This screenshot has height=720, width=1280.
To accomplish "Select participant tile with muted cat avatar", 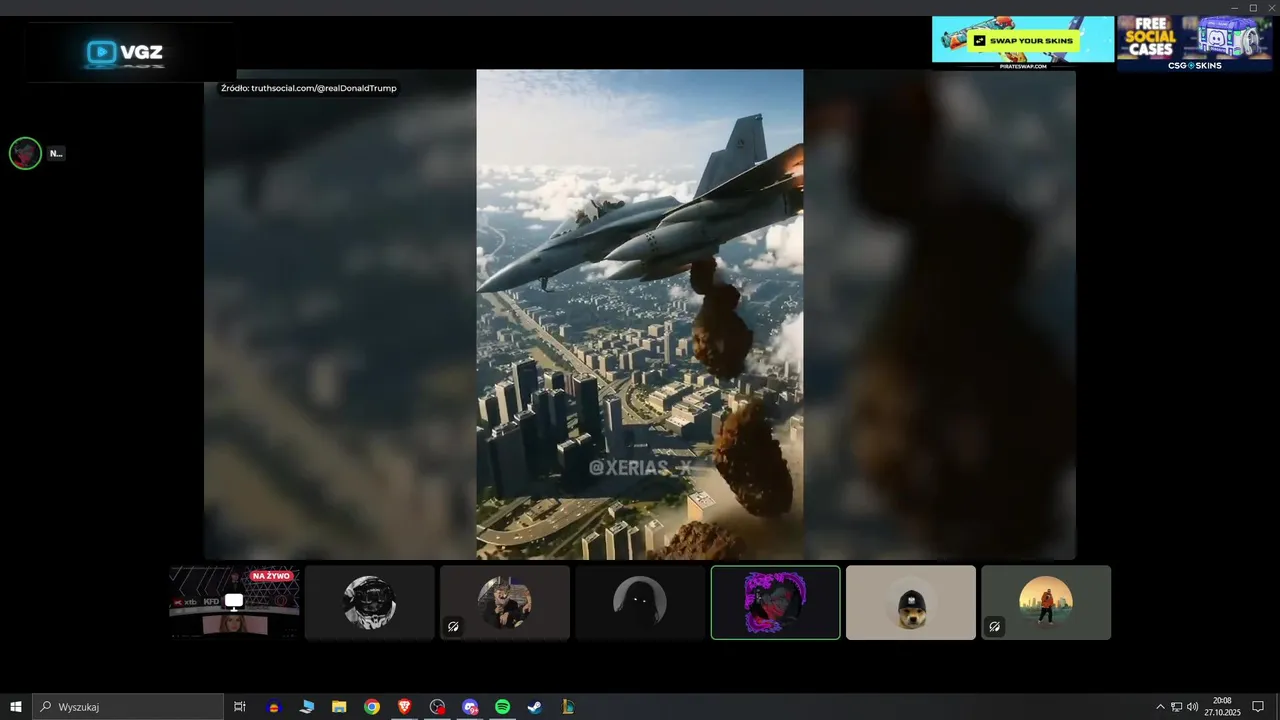I will [505, 602].
